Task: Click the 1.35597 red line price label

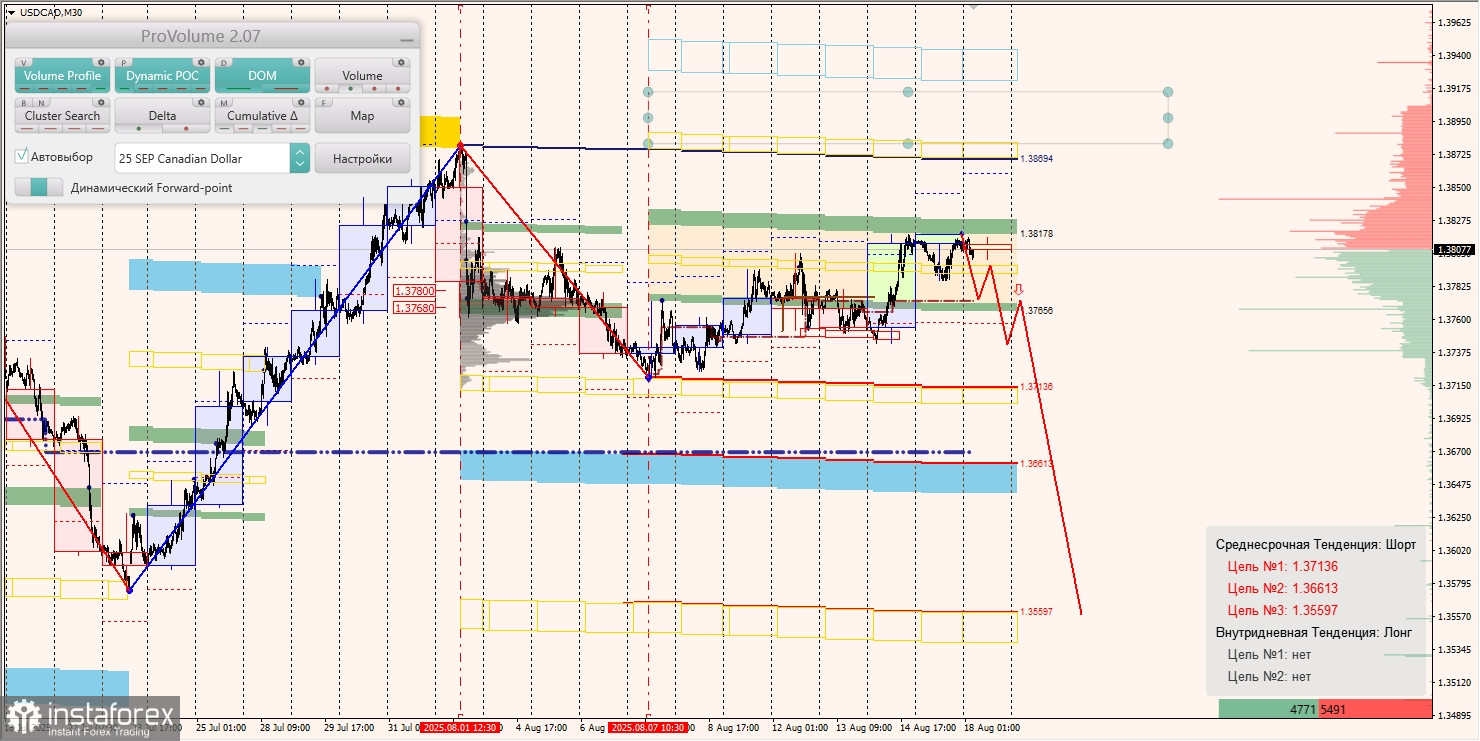Action: pyautogui.click(x=1036, y=611)
